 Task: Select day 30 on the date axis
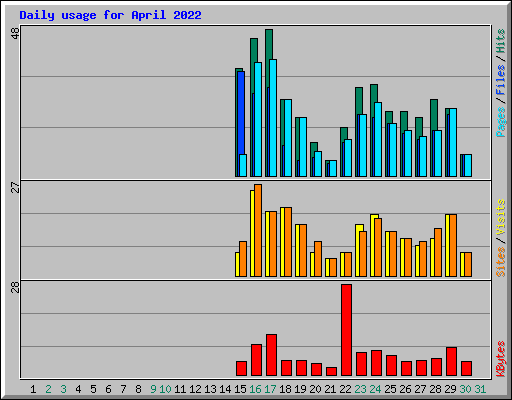[x=465, y=389]
